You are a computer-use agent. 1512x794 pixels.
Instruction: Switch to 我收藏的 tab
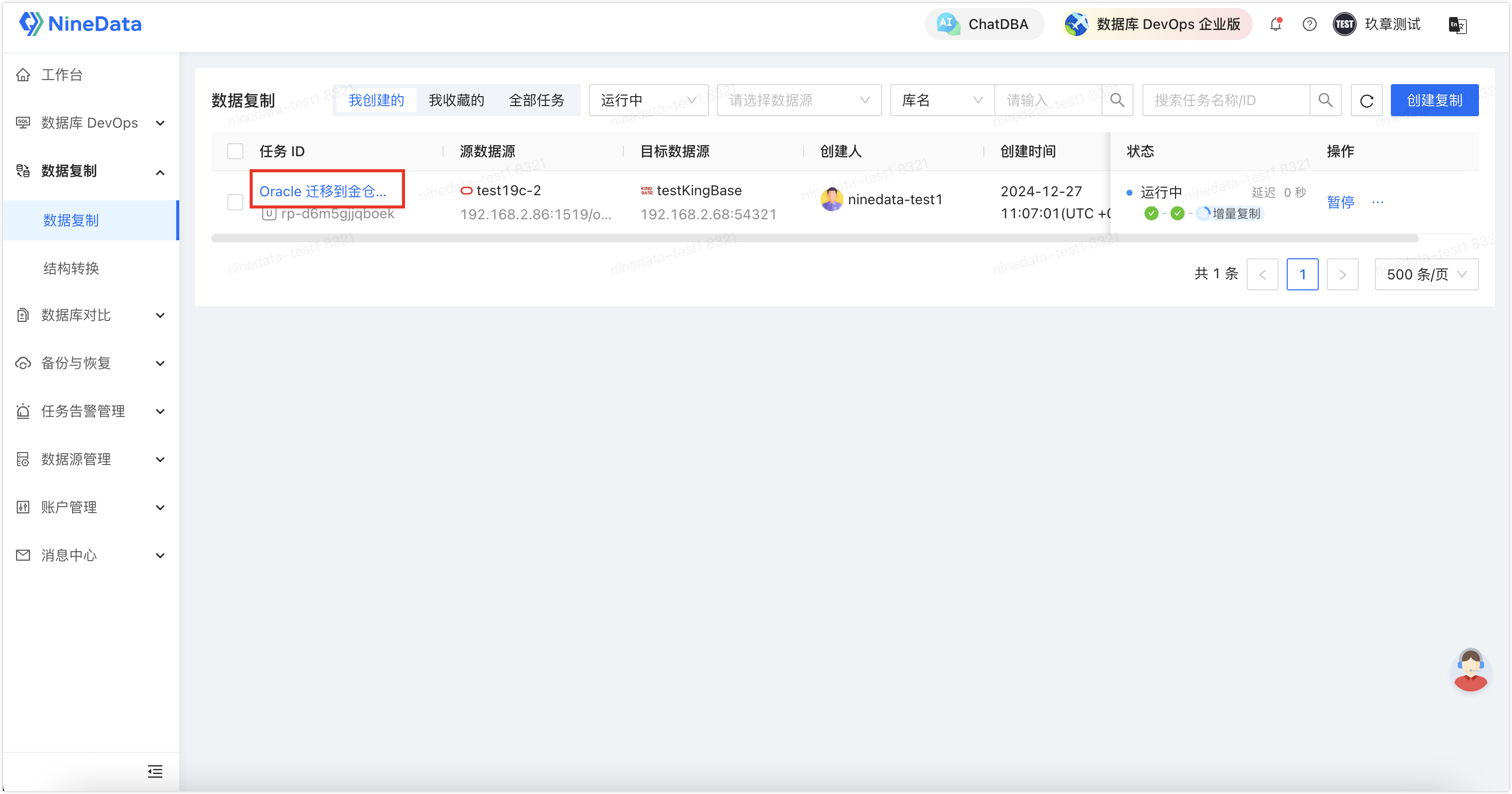coord(456,100)
